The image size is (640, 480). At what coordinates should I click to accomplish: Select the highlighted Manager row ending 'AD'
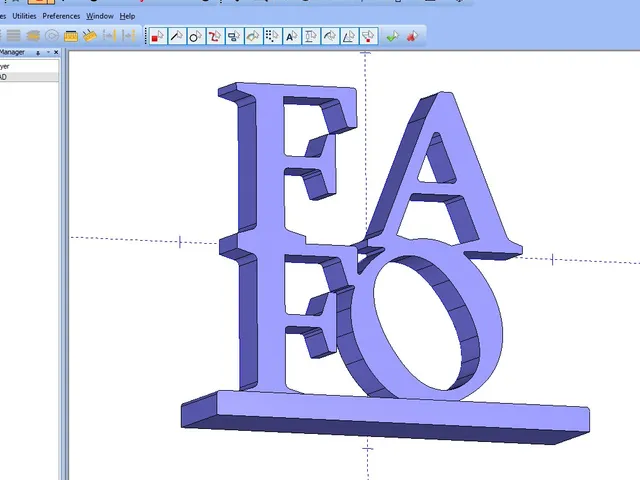click(29, 77)
